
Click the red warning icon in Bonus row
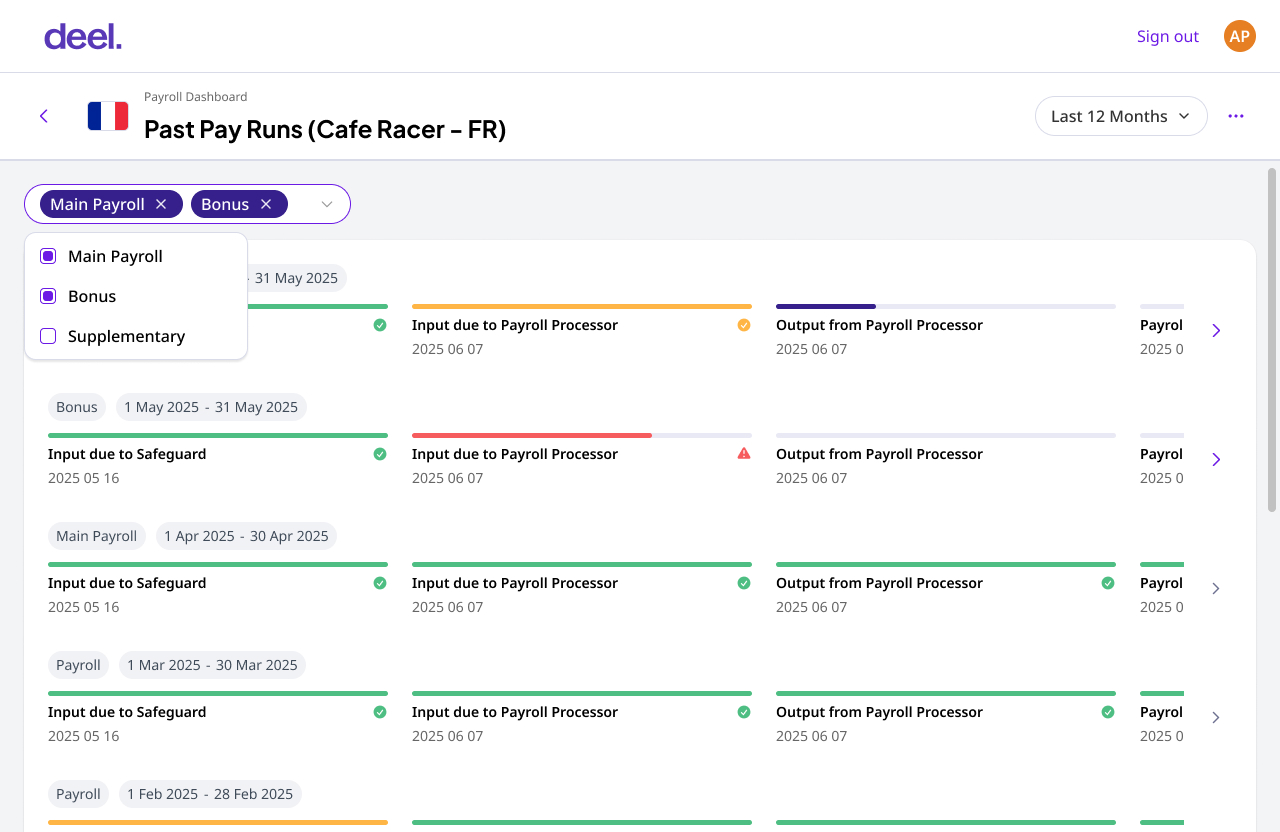744,454
